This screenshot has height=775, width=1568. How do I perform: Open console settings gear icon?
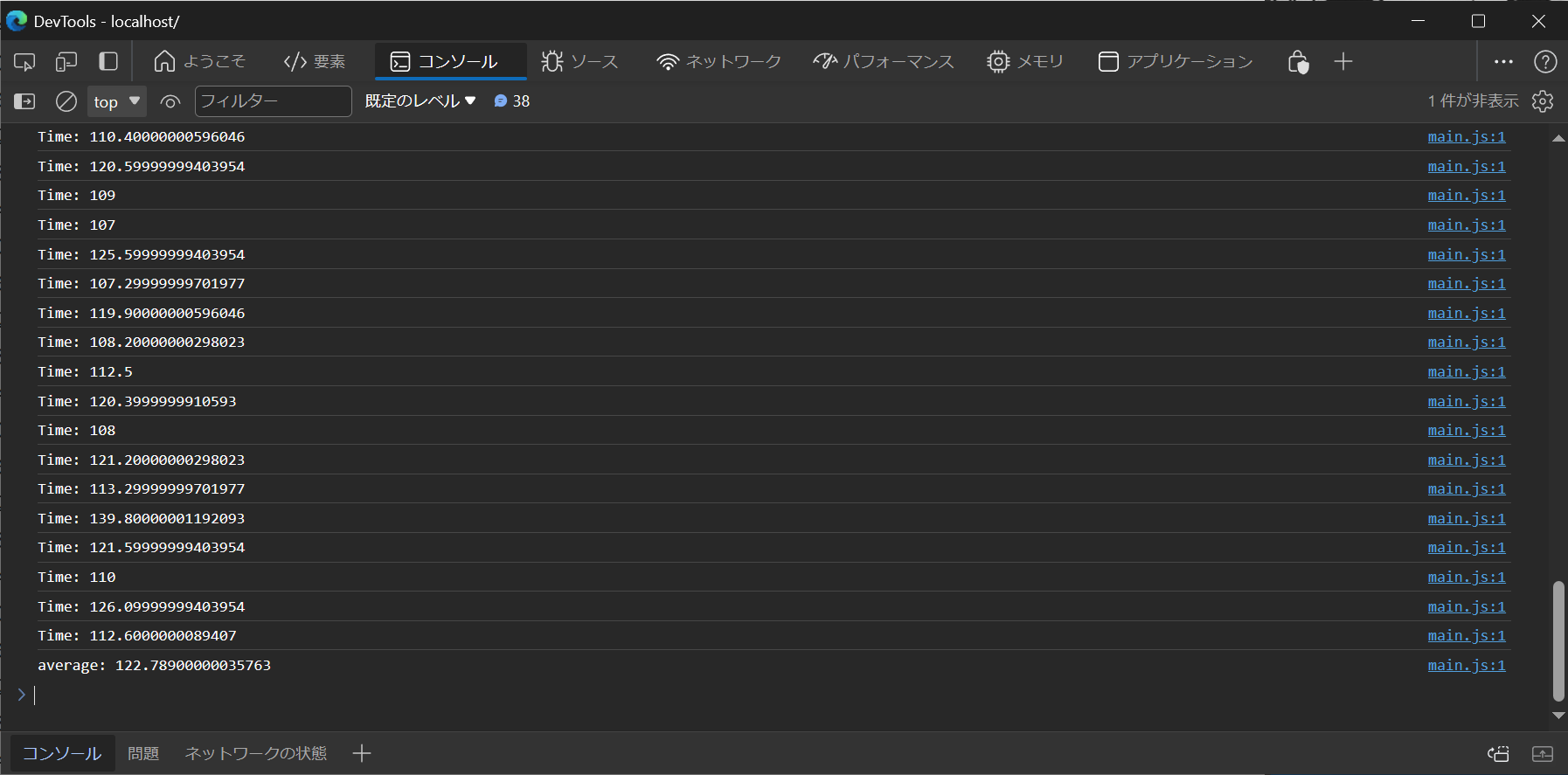click(1543, 101)
